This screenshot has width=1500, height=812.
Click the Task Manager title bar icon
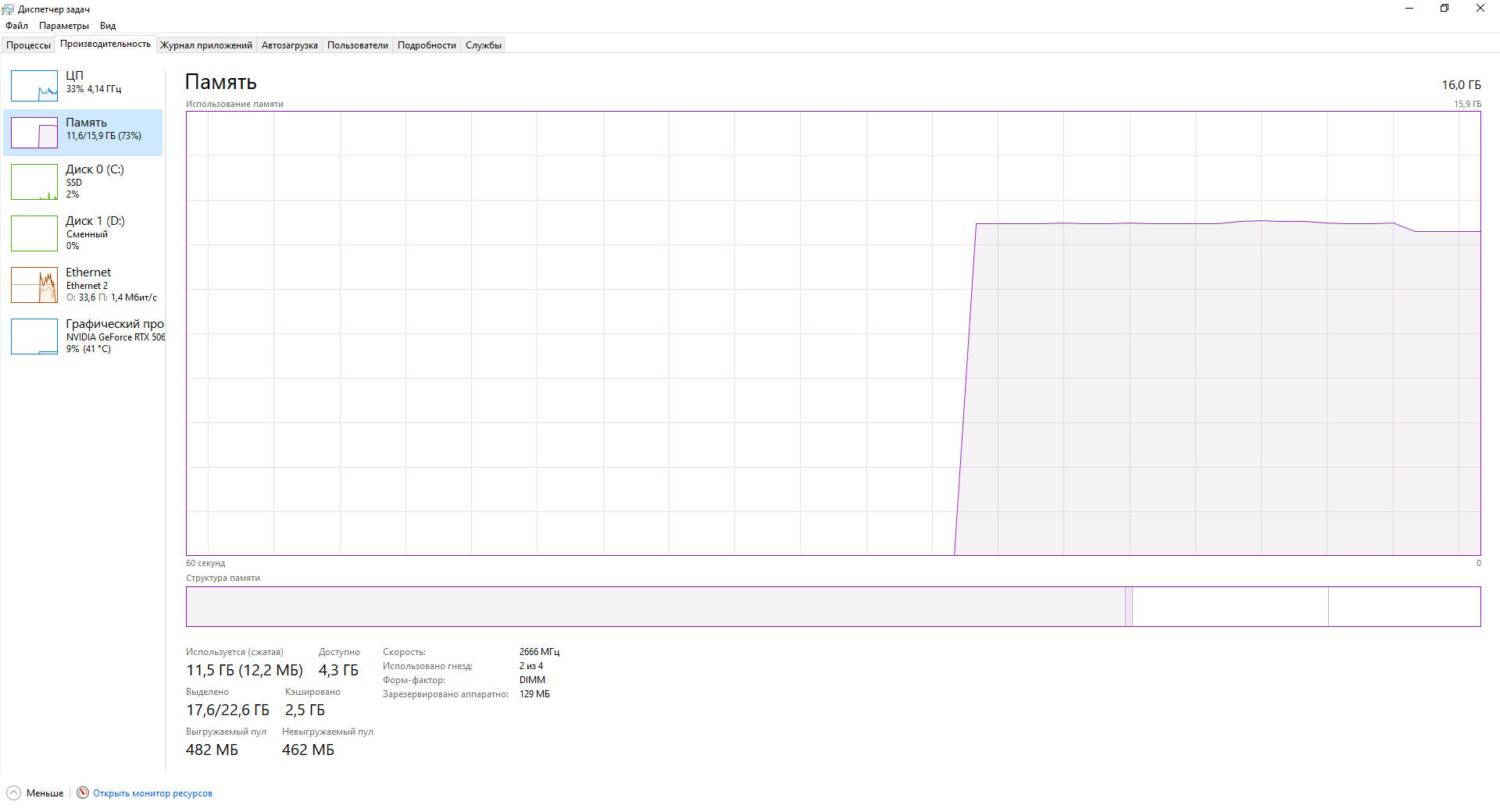click(9, 9)
